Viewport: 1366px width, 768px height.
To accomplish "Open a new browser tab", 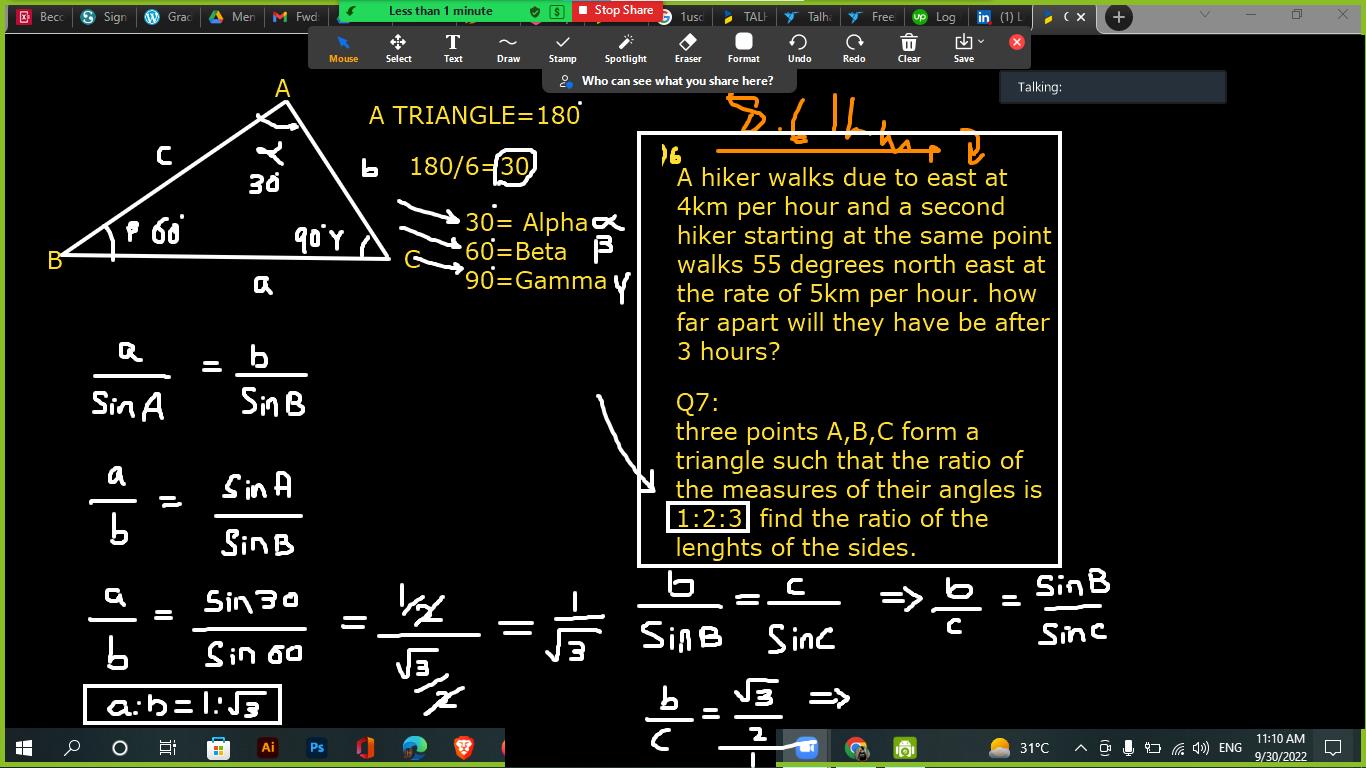I will (1118, 17).
